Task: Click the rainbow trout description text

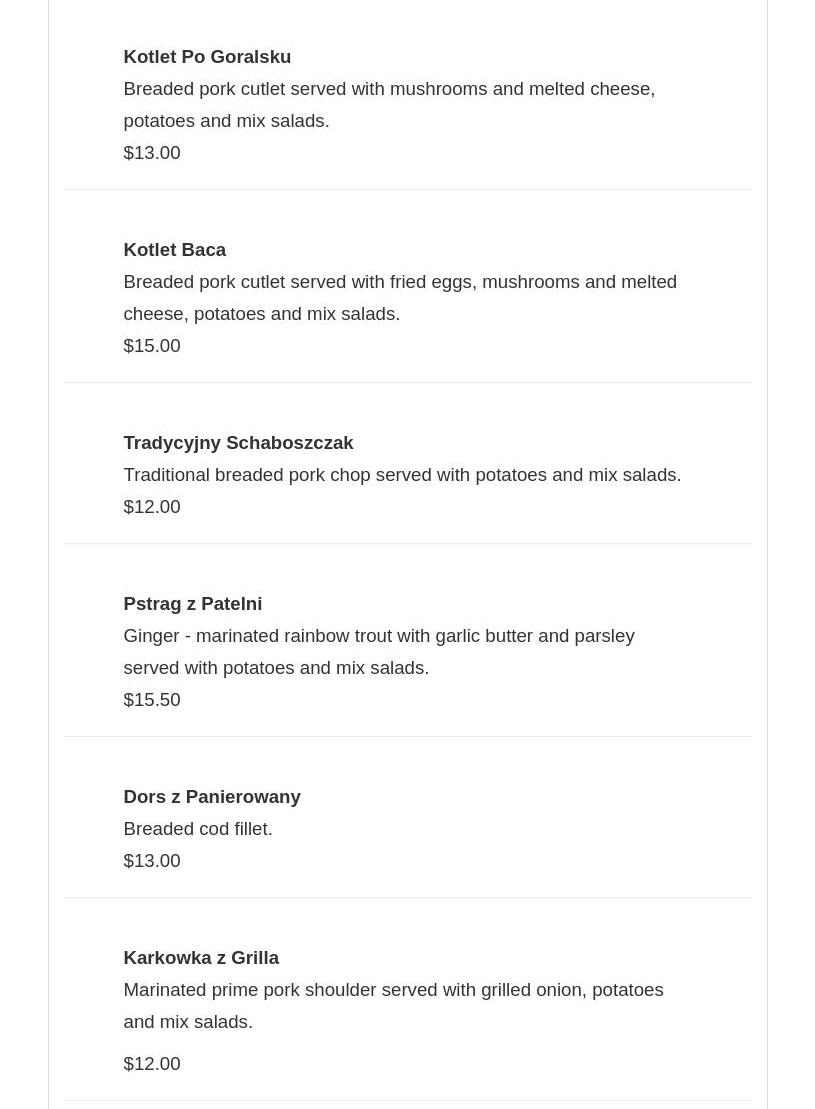Action: [378, 651]
